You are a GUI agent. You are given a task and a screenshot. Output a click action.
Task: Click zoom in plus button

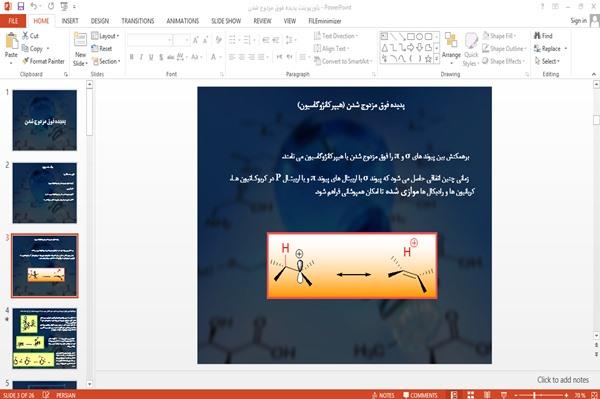pyautogui.click(x=566, y=395)
